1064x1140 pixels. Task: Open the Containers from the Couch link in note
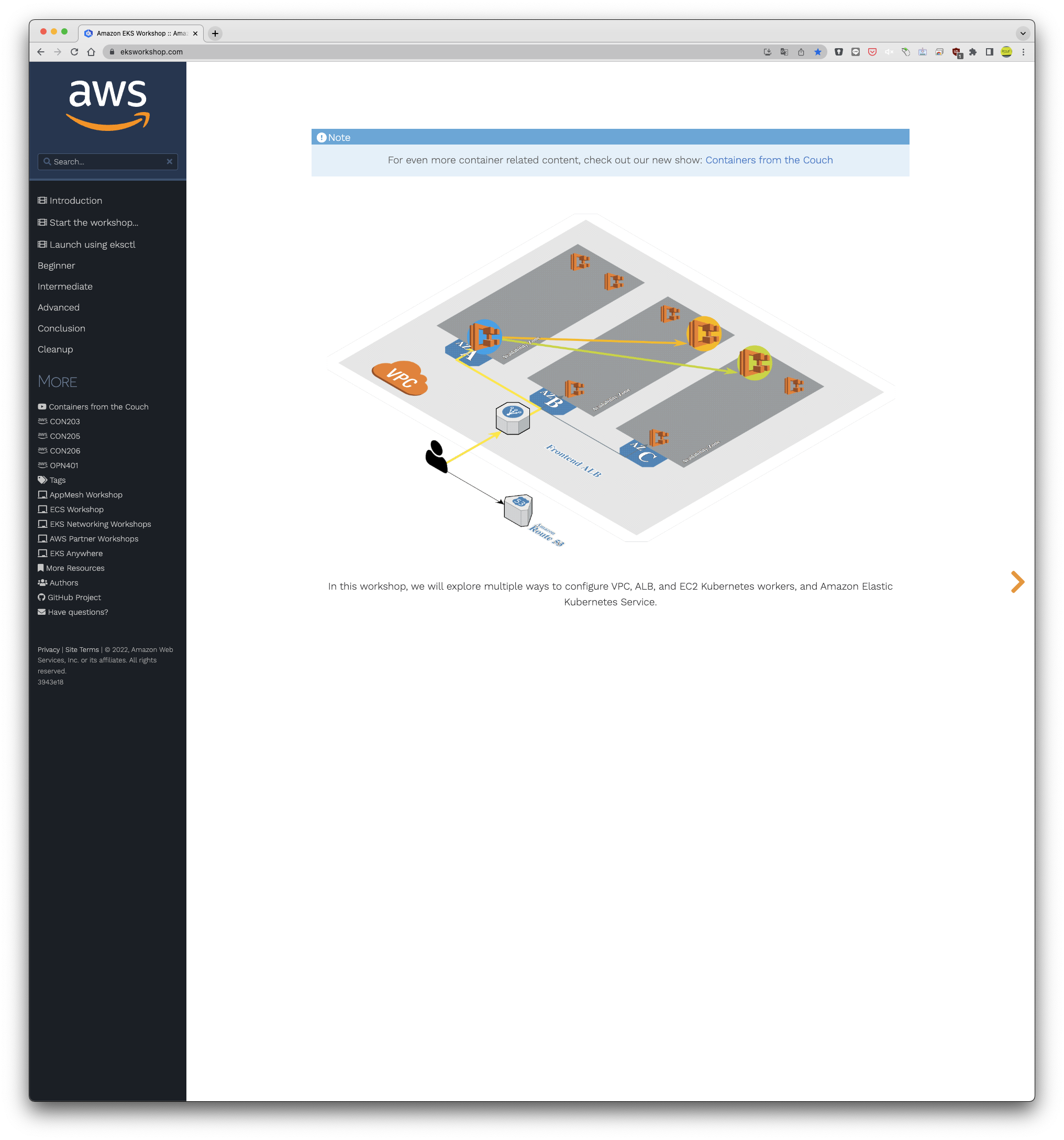pos(769,160)
